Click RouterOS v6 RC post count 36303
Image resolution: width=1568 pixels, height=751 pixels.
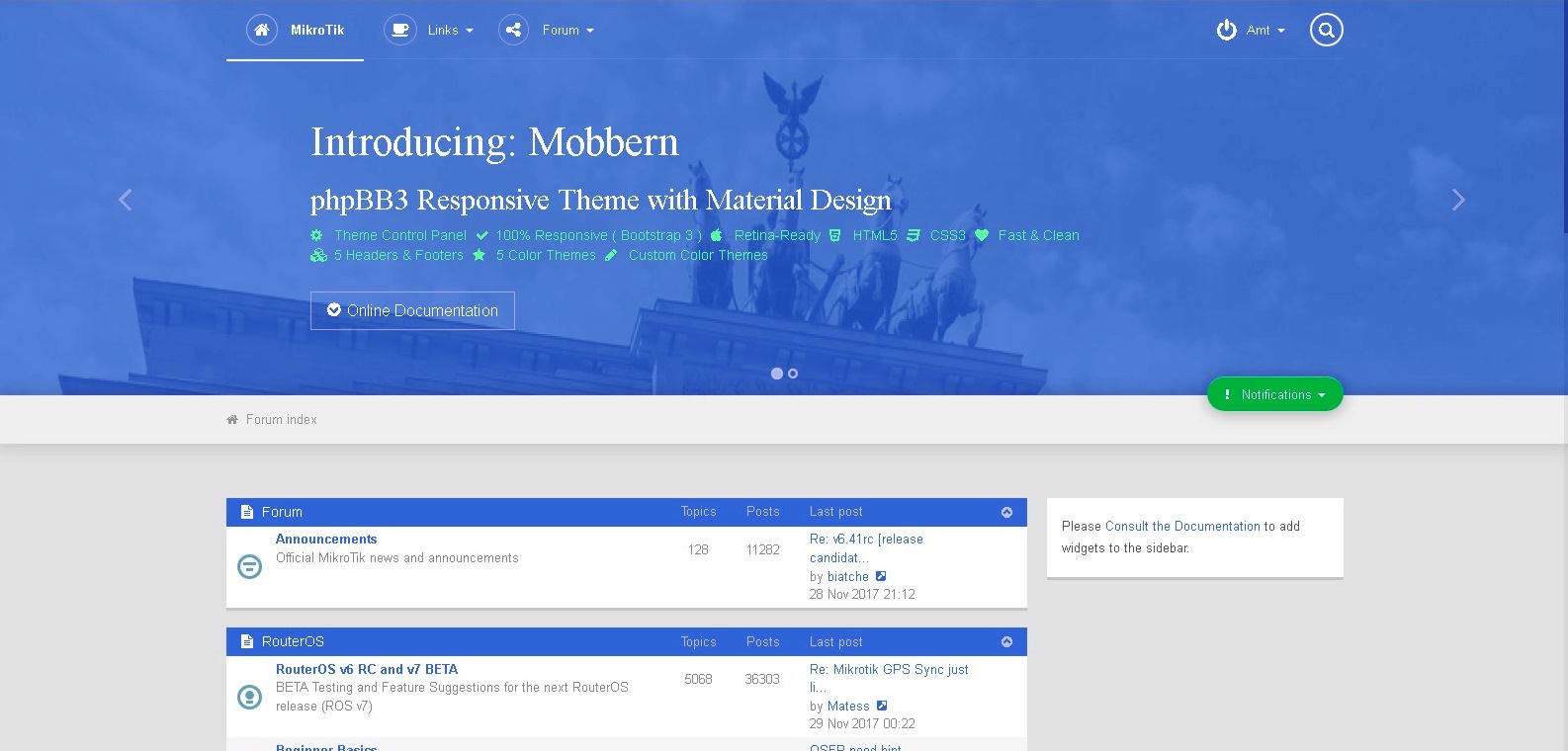pyautogui.click(x=762, y=679)
